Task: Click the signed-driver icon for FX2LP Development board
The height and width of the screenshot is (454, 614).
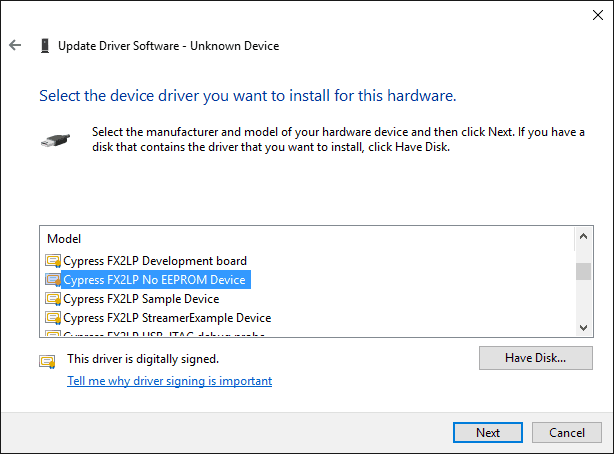Action: pyautogui.click(x=53, y=261)
